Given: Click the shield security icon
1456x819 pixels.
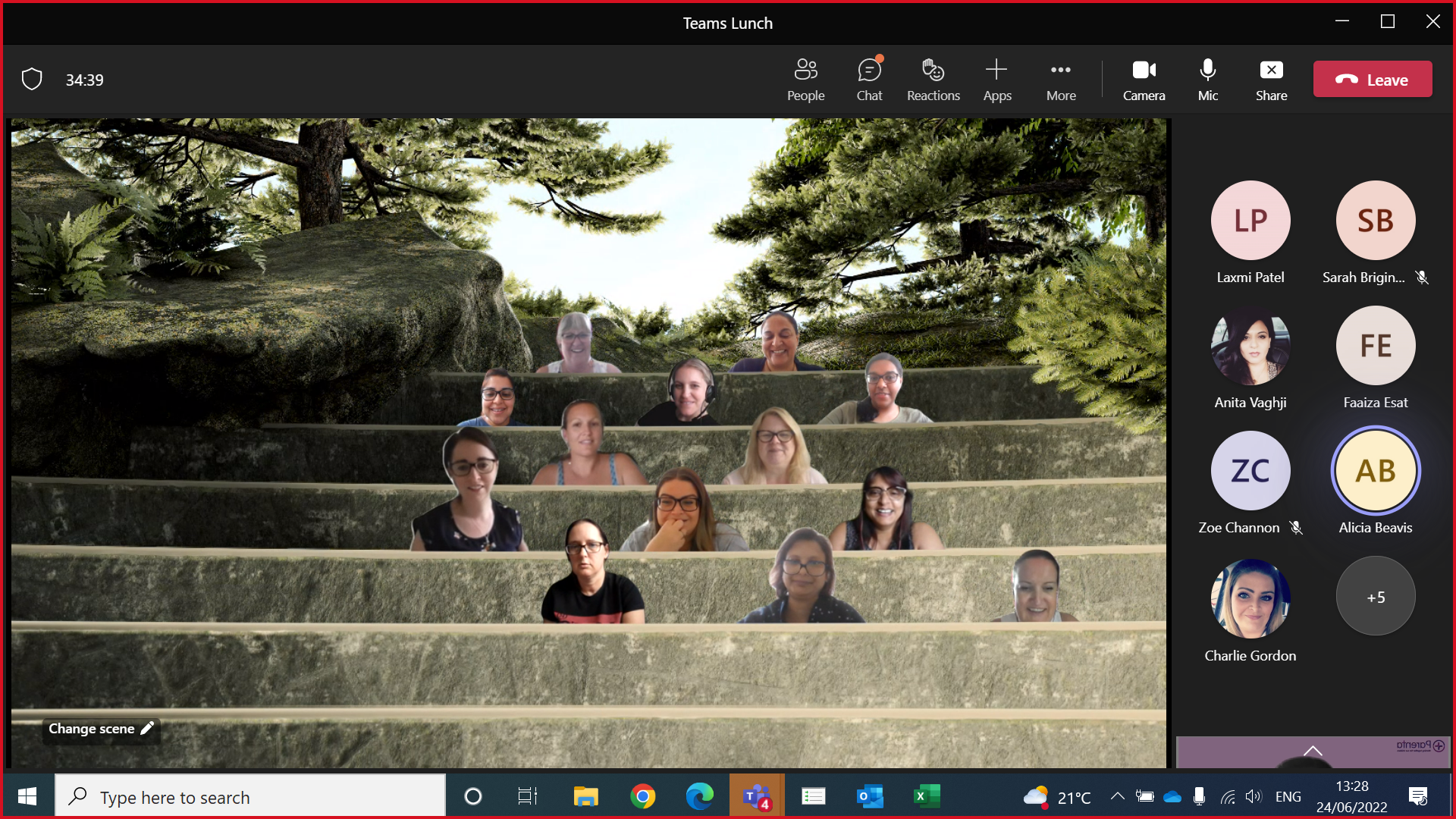Looking at the screenshot, I should tap(32, 80).
